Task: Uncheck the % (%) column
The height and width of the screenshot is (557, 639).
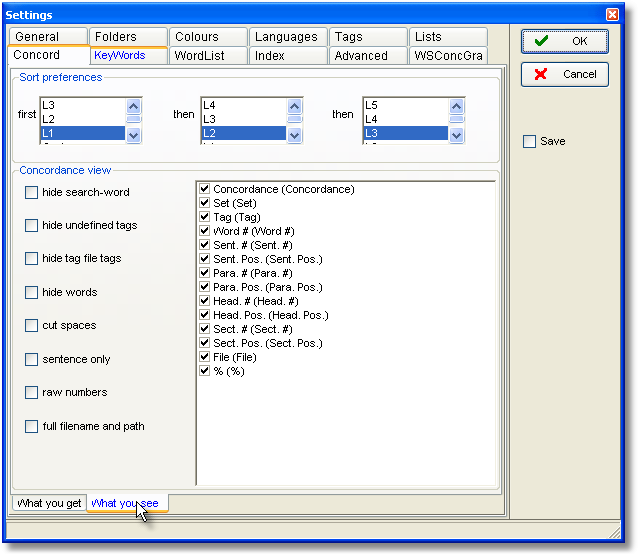Action: (205, 371)
